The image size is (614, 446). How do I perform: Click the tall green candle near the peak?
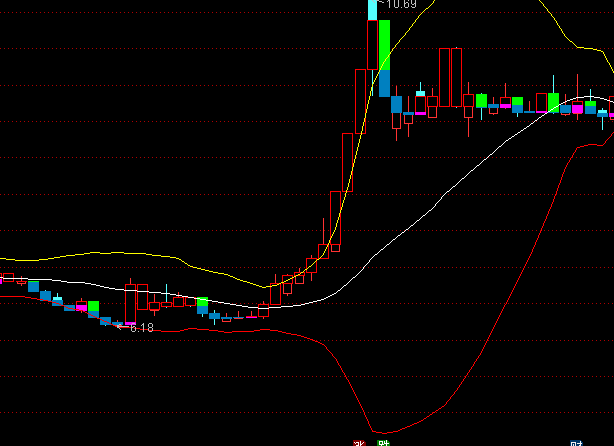click(384, 45)
